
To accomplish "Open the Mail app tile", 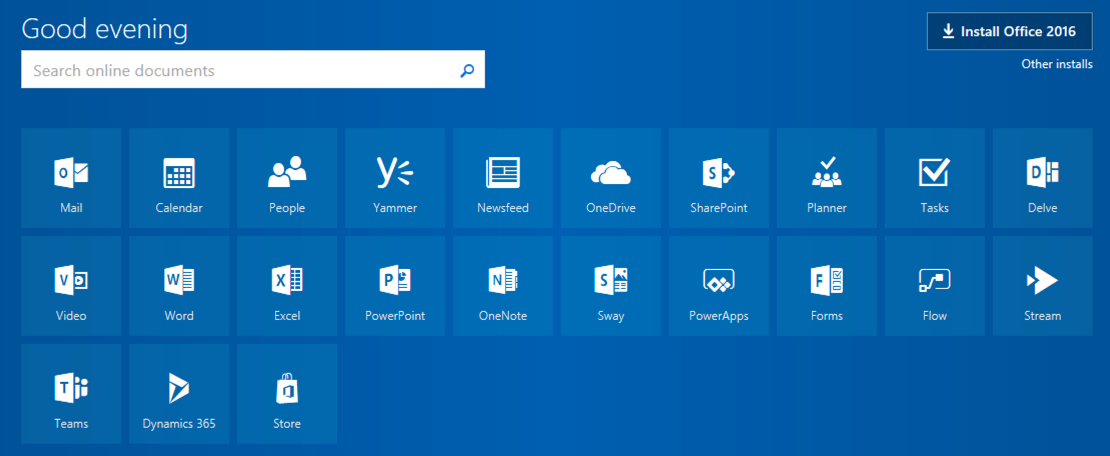I will pos(71,178).
